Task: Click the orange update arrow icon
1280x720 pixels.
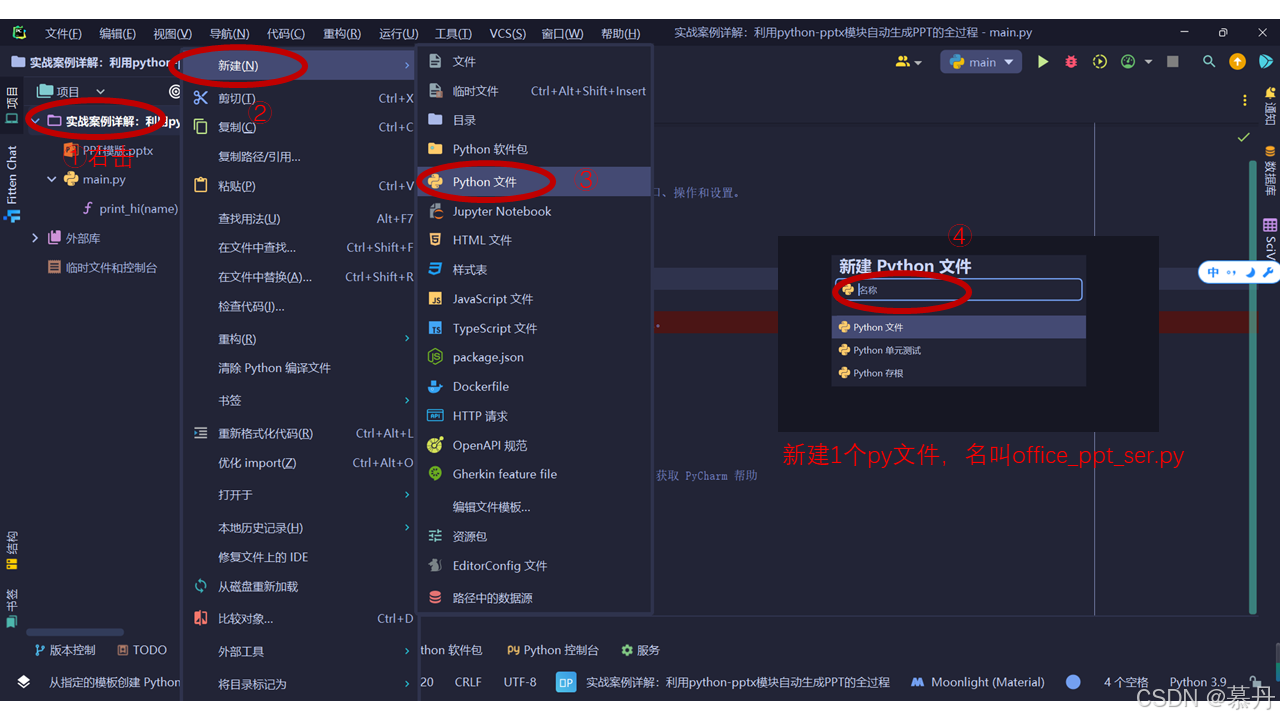Action: (x=1237, y=62)
